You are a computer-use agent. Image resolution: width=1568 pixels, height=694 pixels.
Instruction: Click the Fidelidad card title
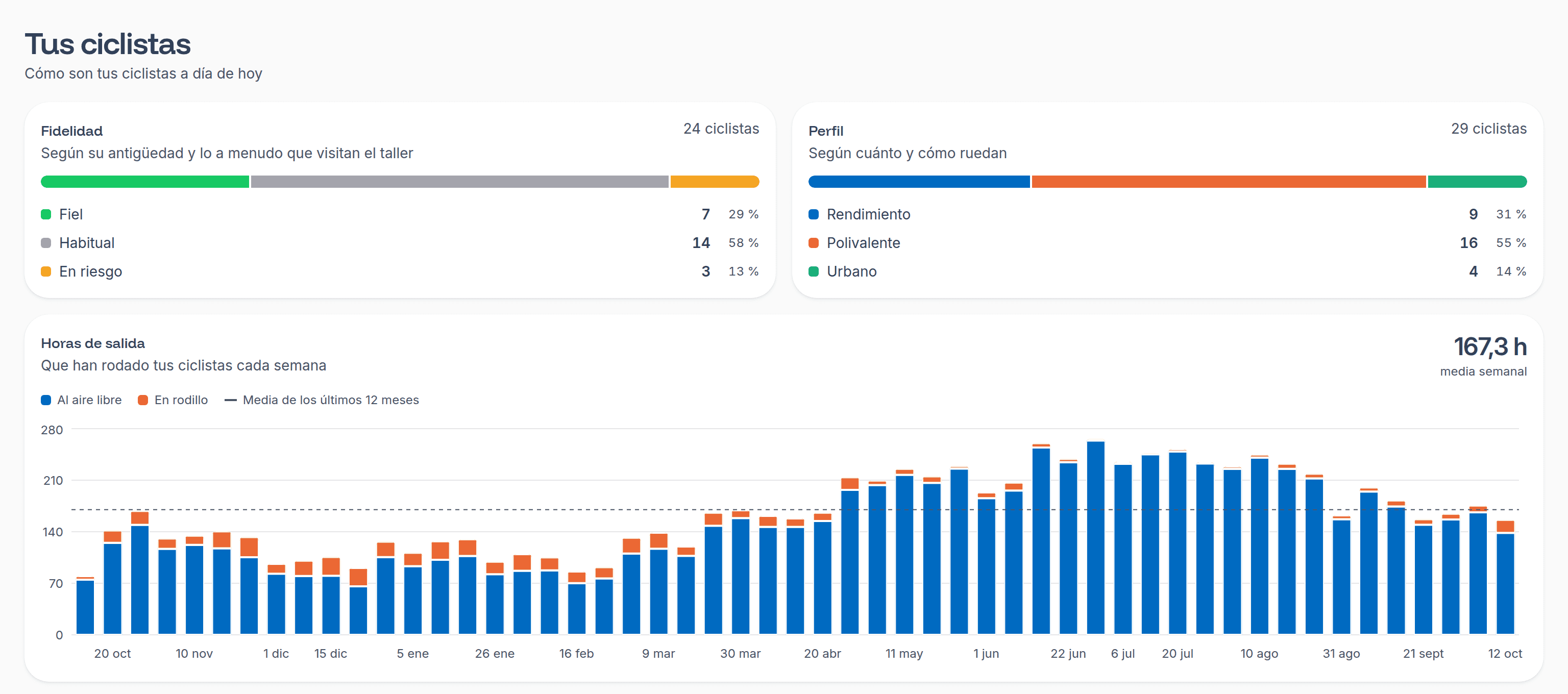[x=71, y=131]
